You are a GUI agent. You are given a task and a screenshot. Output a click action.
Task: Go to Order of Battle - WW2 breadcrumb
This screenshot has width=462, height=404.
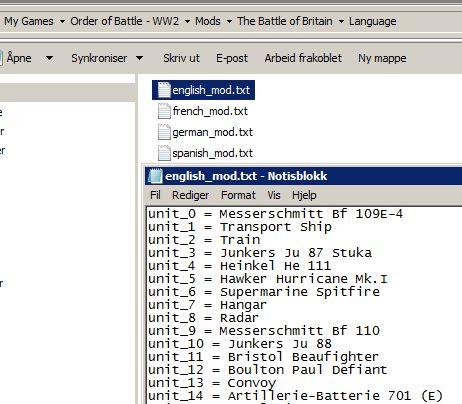[125, 21]
